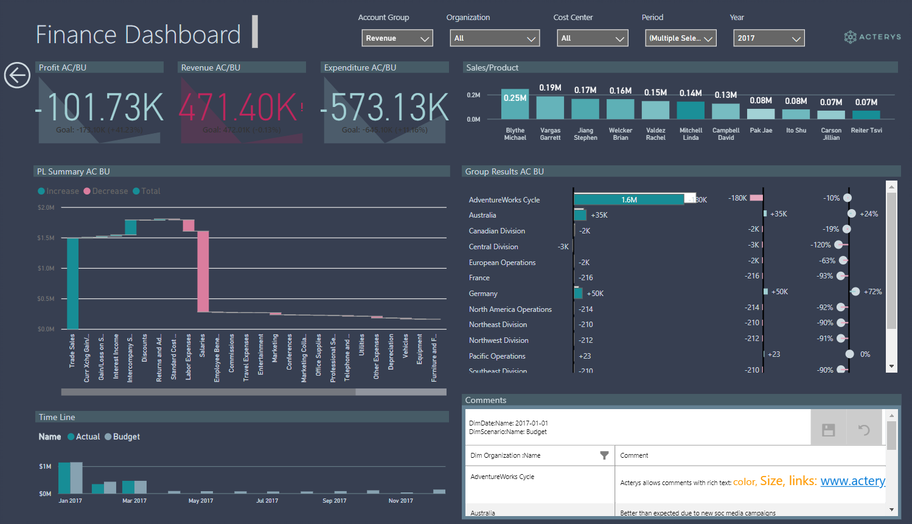
Task: Open the Cost Center dropdown
Action: point(592,38)
